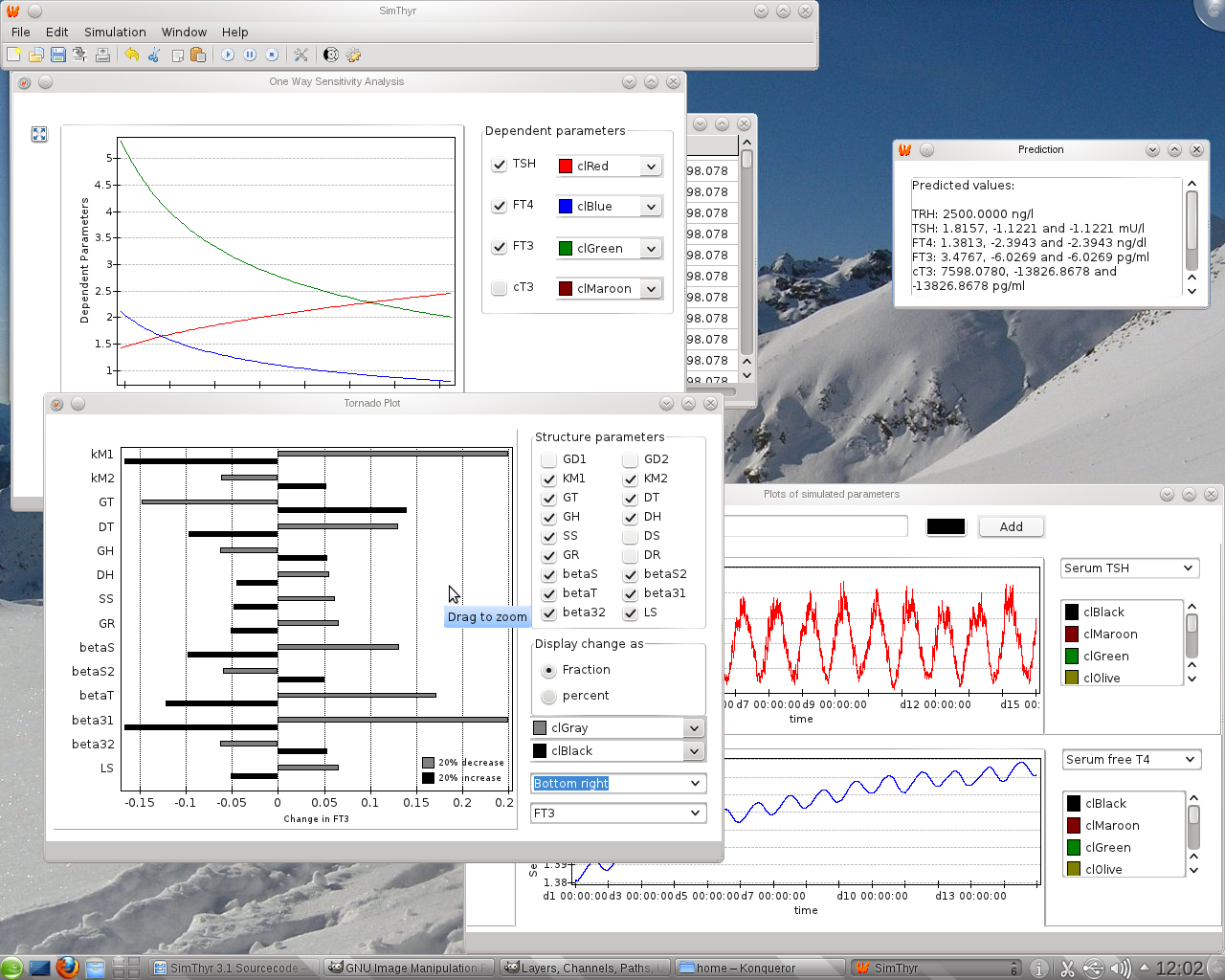This screenshot has width=1225, height=980.
Task: Stop the simulation with the stop icon
Action: pos(272,55)
